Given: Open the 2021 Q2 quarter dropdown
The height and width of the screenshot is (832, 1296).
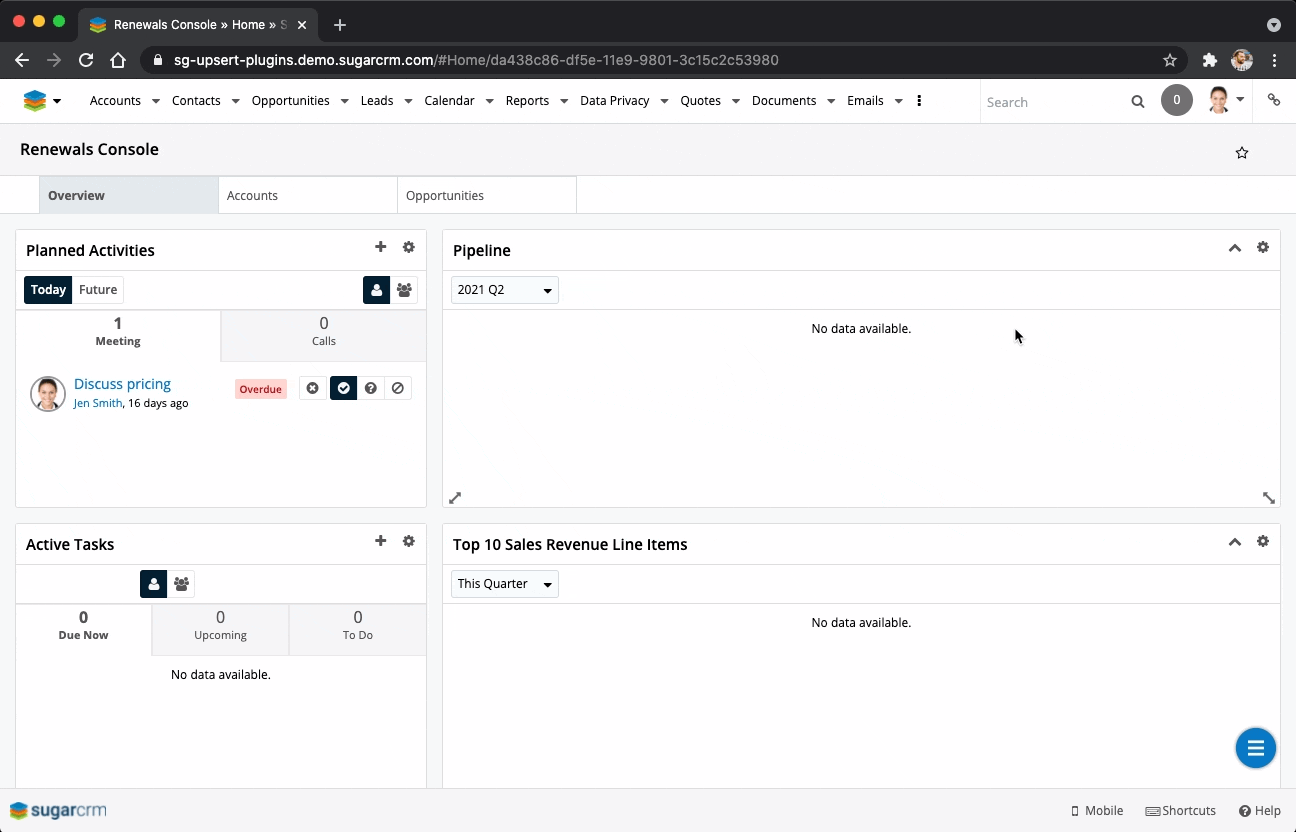Looking at the screenshot, I should 504,290.
